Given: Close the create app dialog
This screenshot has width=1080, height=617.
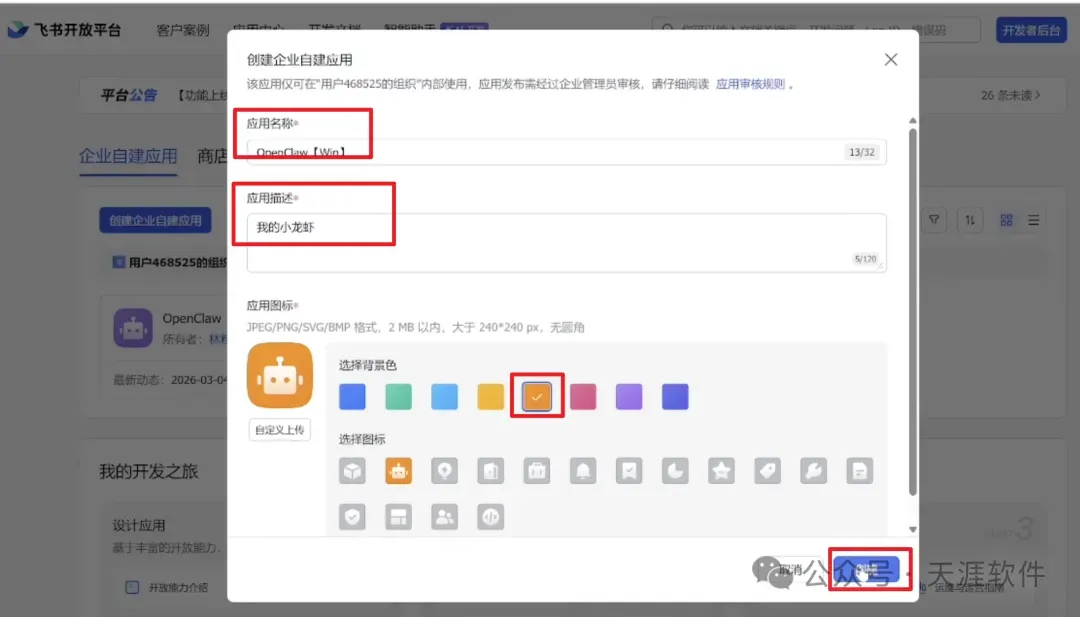Looking at the screenshot, I should click(x=891, y=60).
